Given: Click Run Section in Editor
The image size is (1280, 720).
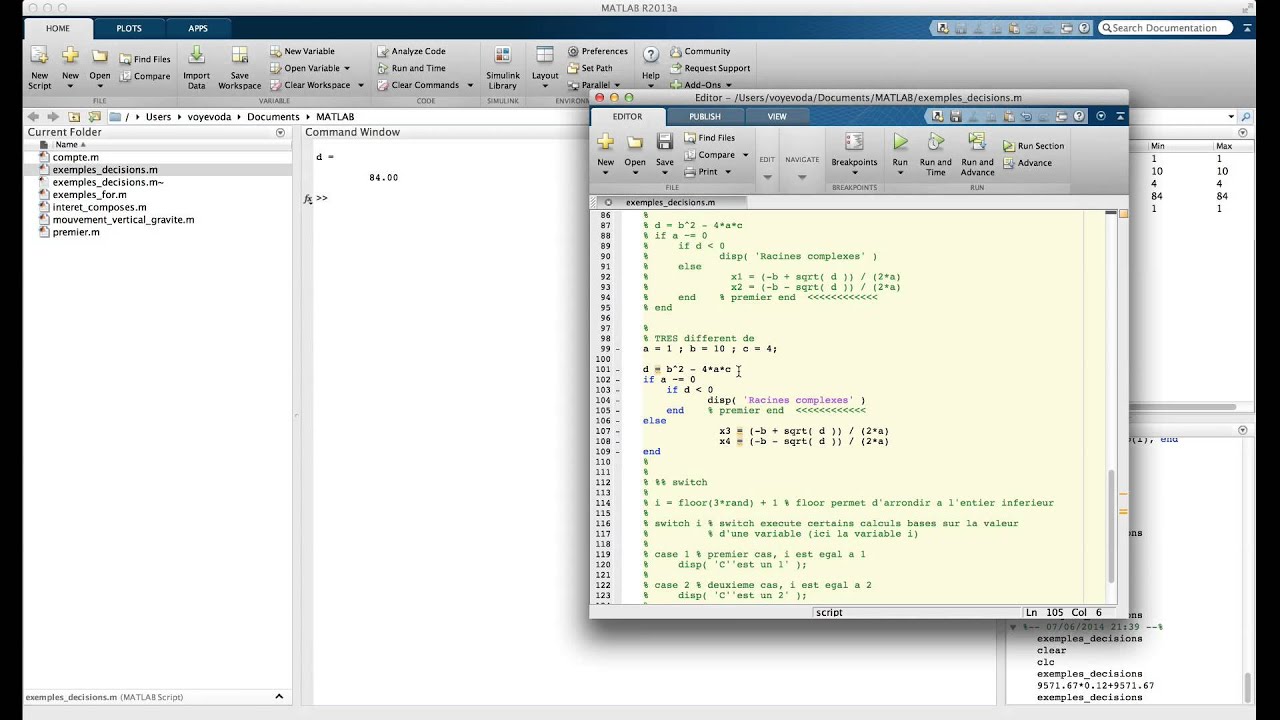Looking at the screenshot, I should (x=1033, y=146).
